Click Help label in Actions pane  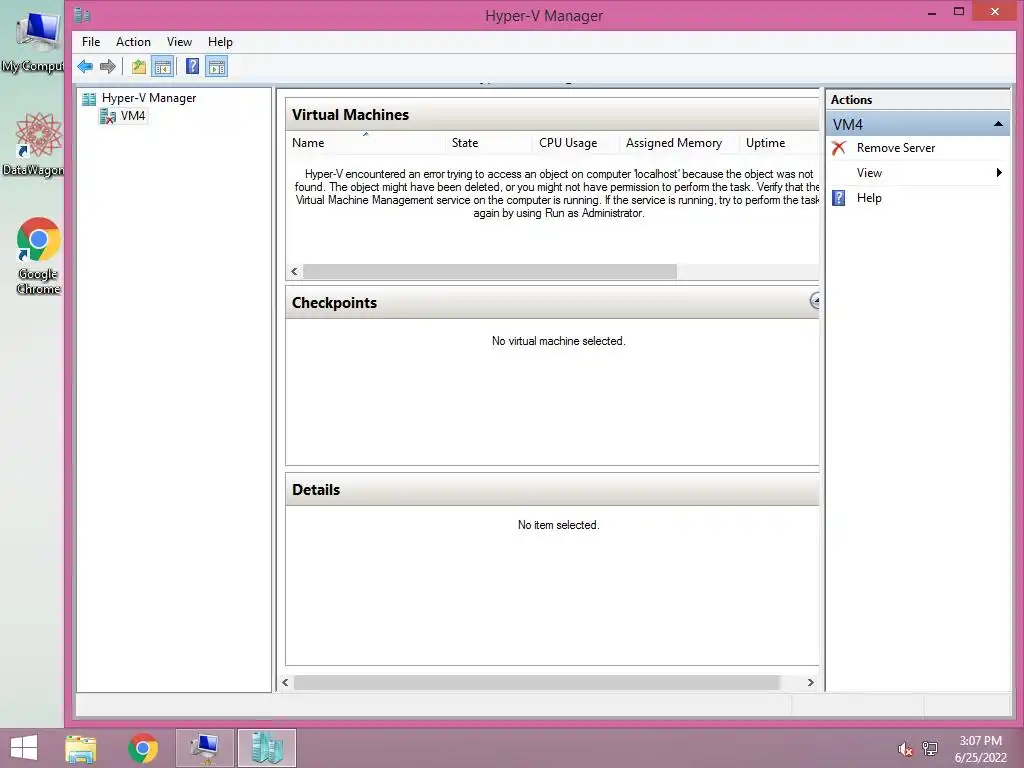869,198
